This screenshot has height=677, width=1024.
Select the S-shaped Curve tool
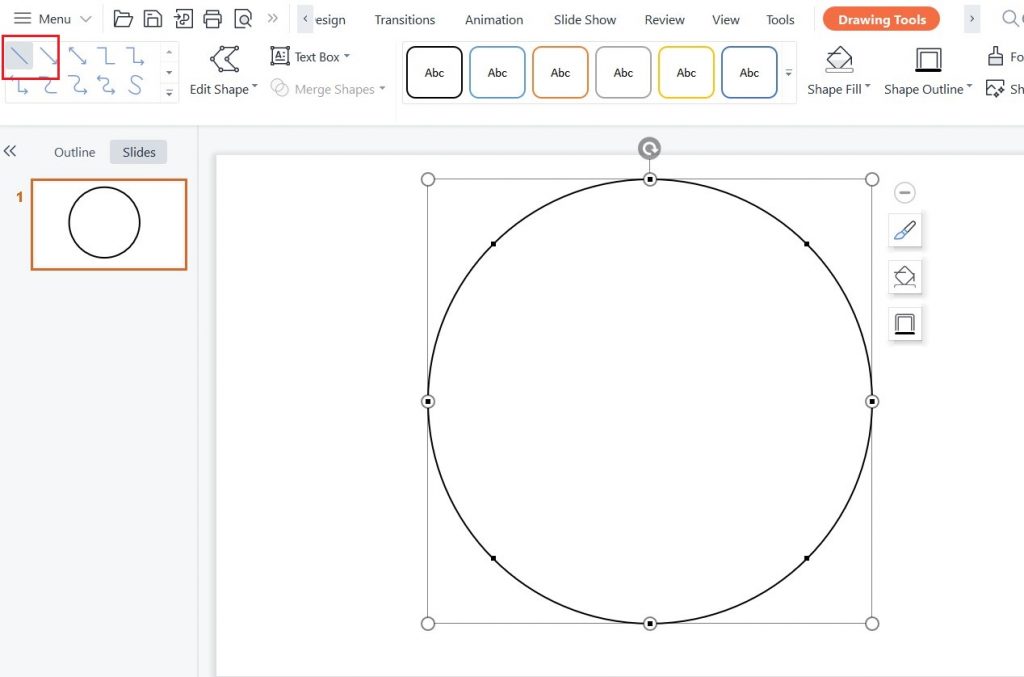click(x=135, y=85)
